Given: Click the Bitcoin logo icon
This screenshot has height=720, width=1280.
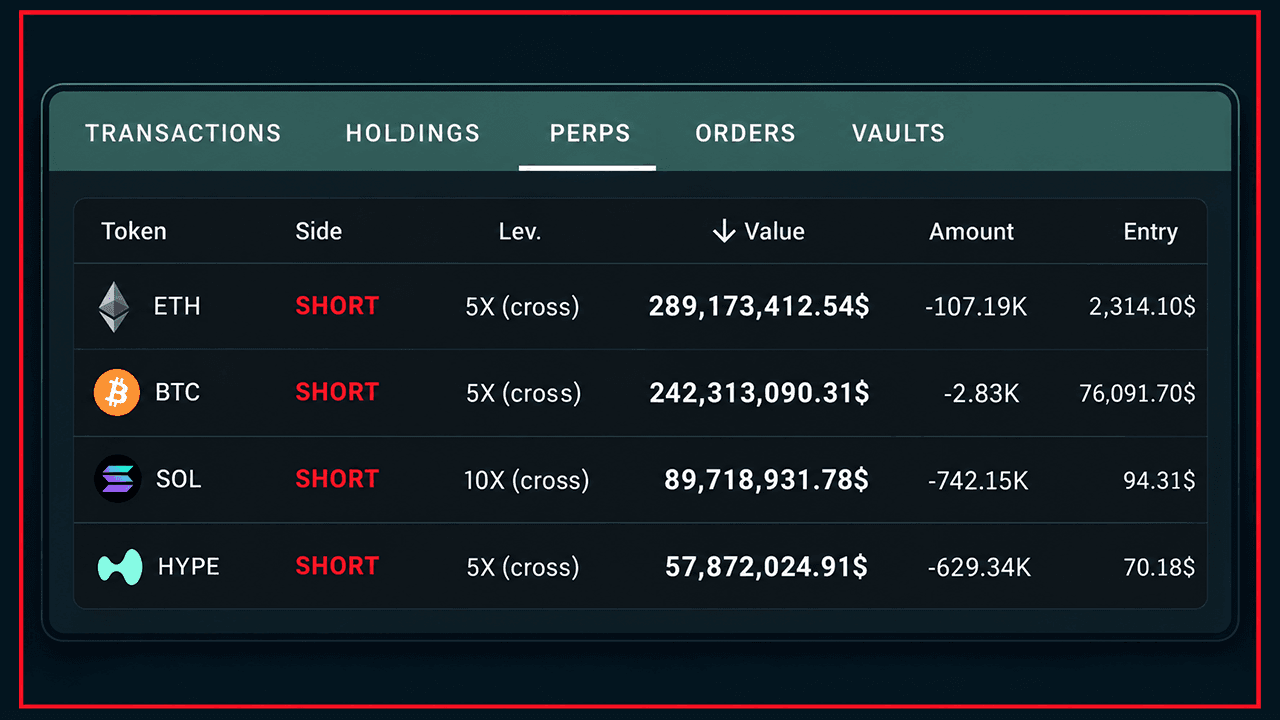Looking at the screenshot, I should click(117, 392).
